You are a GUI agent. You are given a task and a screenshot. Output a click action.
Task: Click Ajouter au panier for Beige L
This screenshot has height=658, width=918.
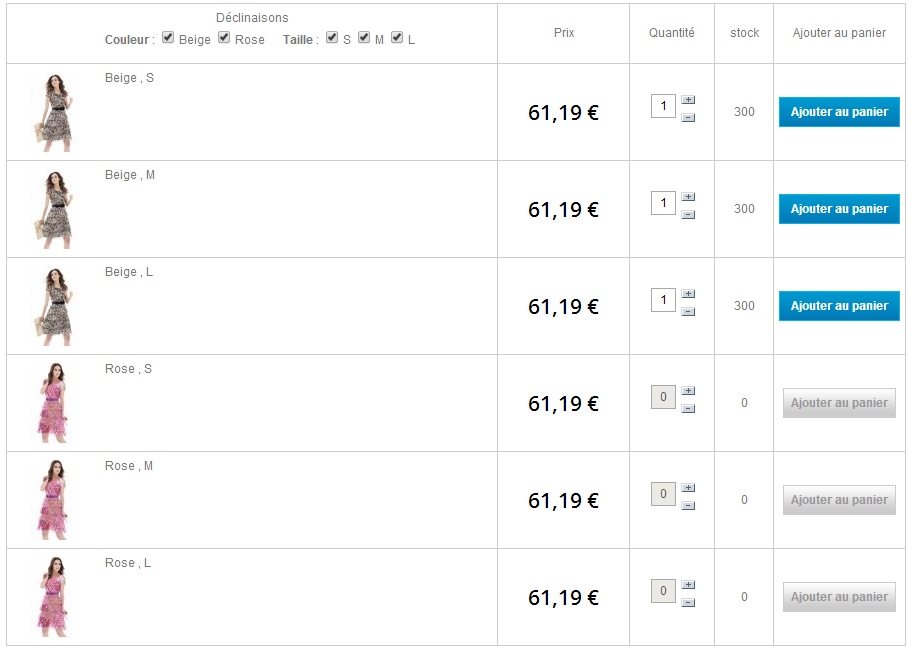(x=839, y=306)
